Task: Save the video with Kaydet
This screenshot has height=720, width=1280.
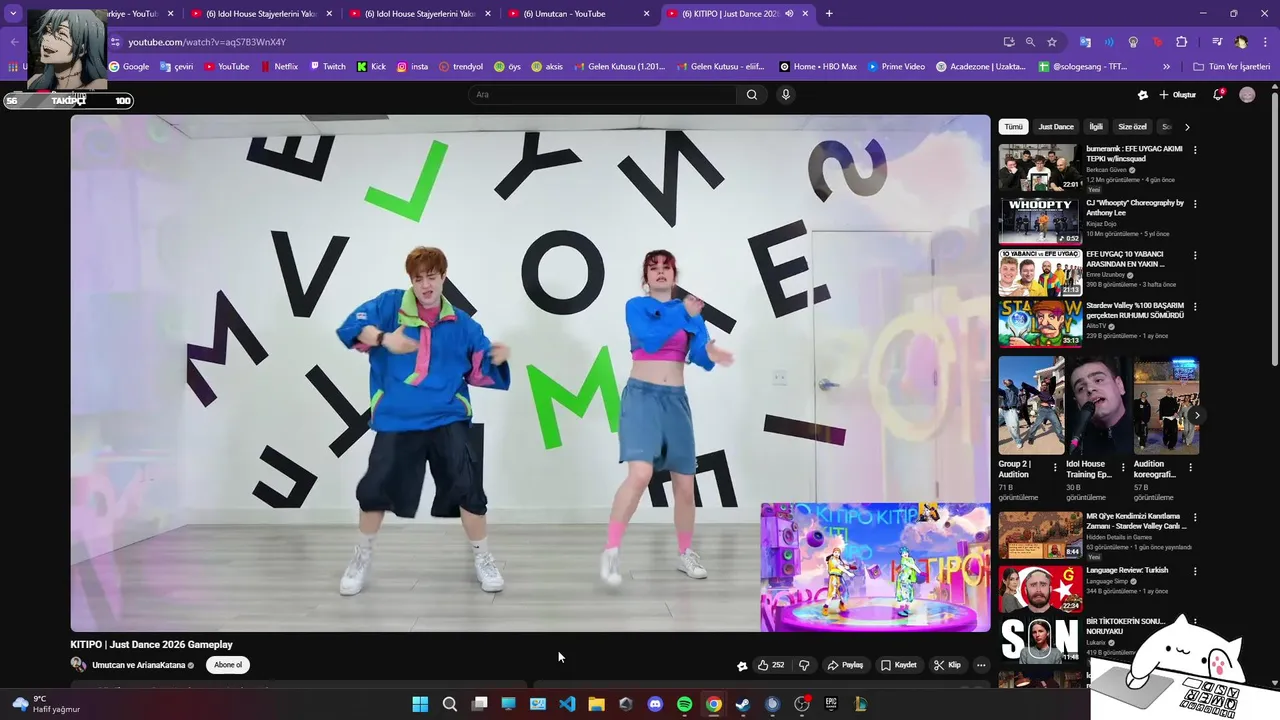Action: [898, 665]
